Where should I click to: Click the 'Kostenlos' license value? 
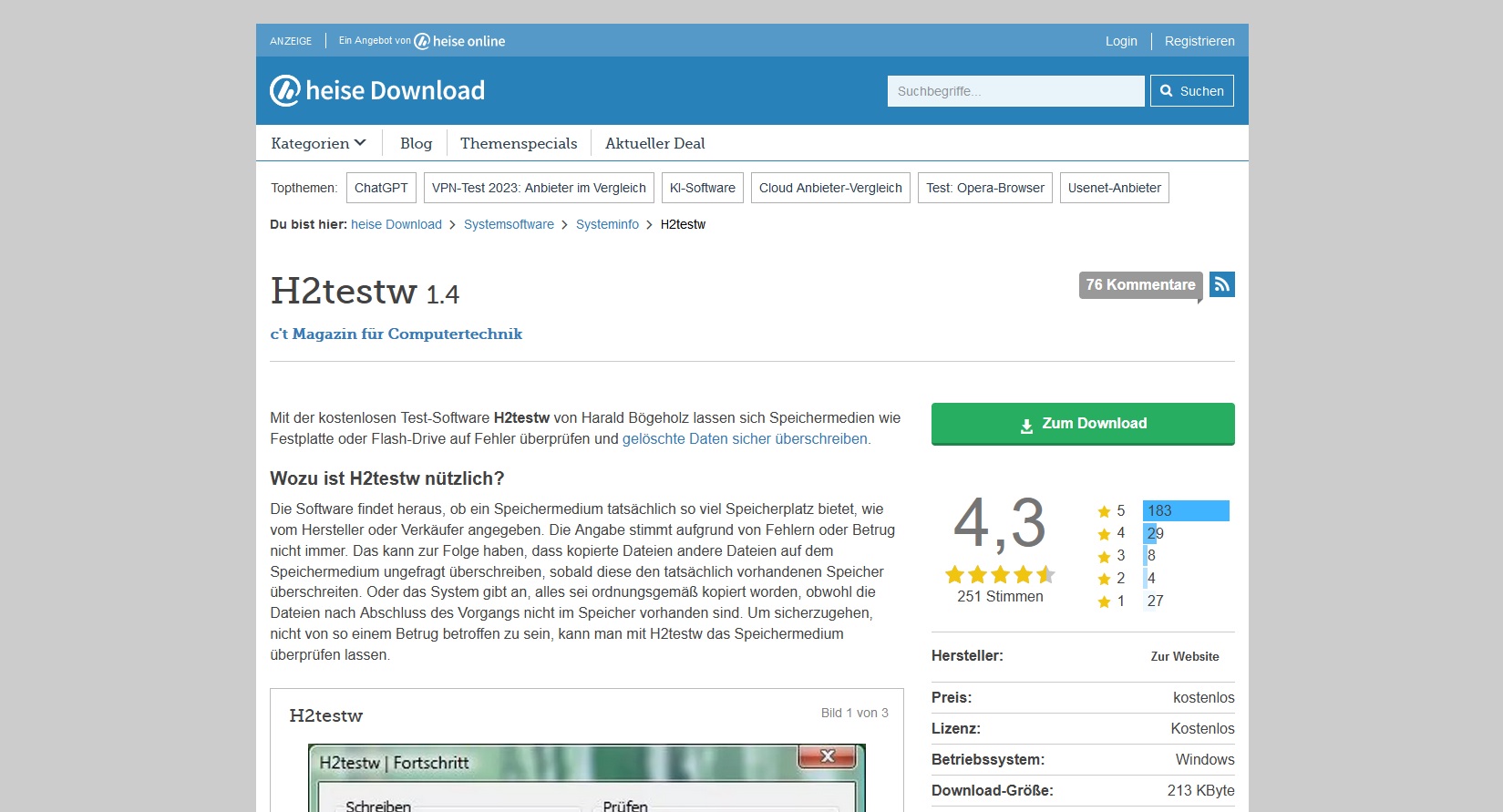pyautogui.click(x=1202, y=728)
